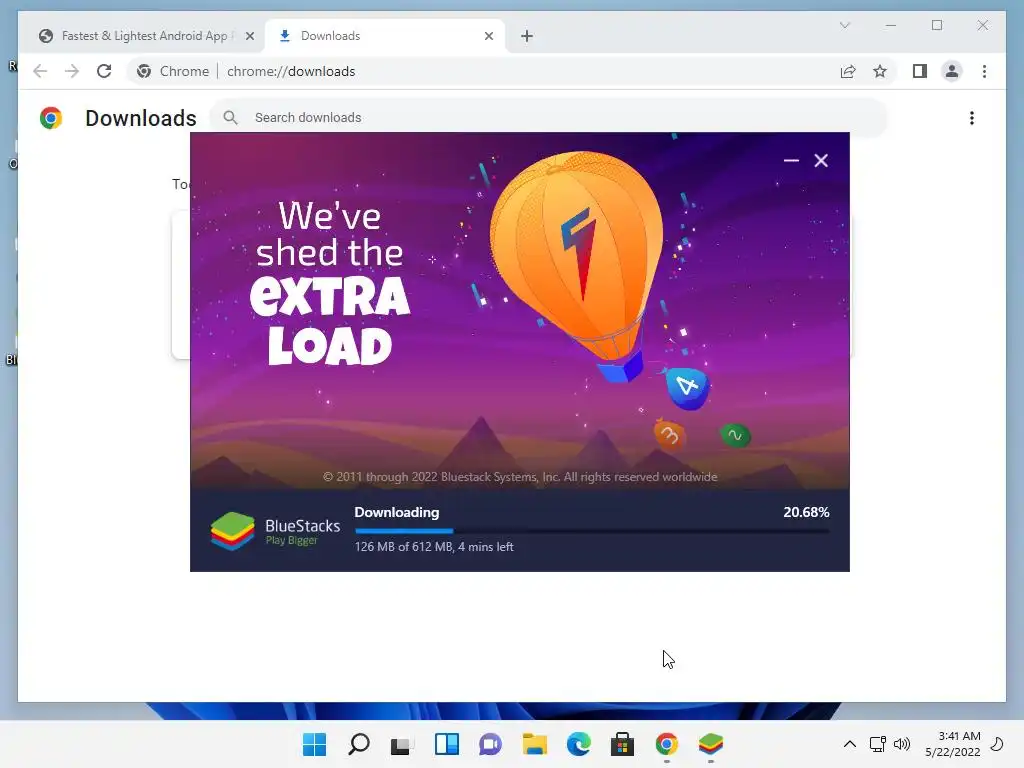Switch to Chrome on the taskbar

coord(667,744)
